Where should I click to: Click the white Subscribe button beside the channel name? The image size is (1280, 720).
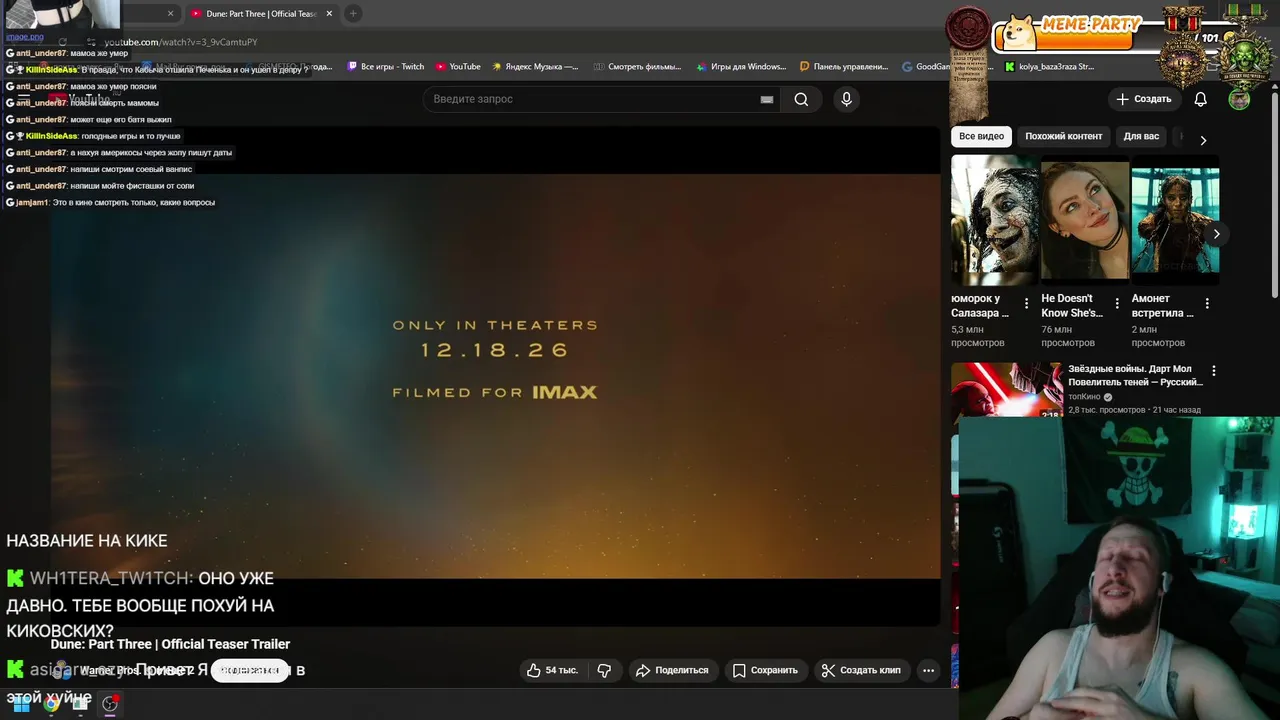[x=250, y=670]
